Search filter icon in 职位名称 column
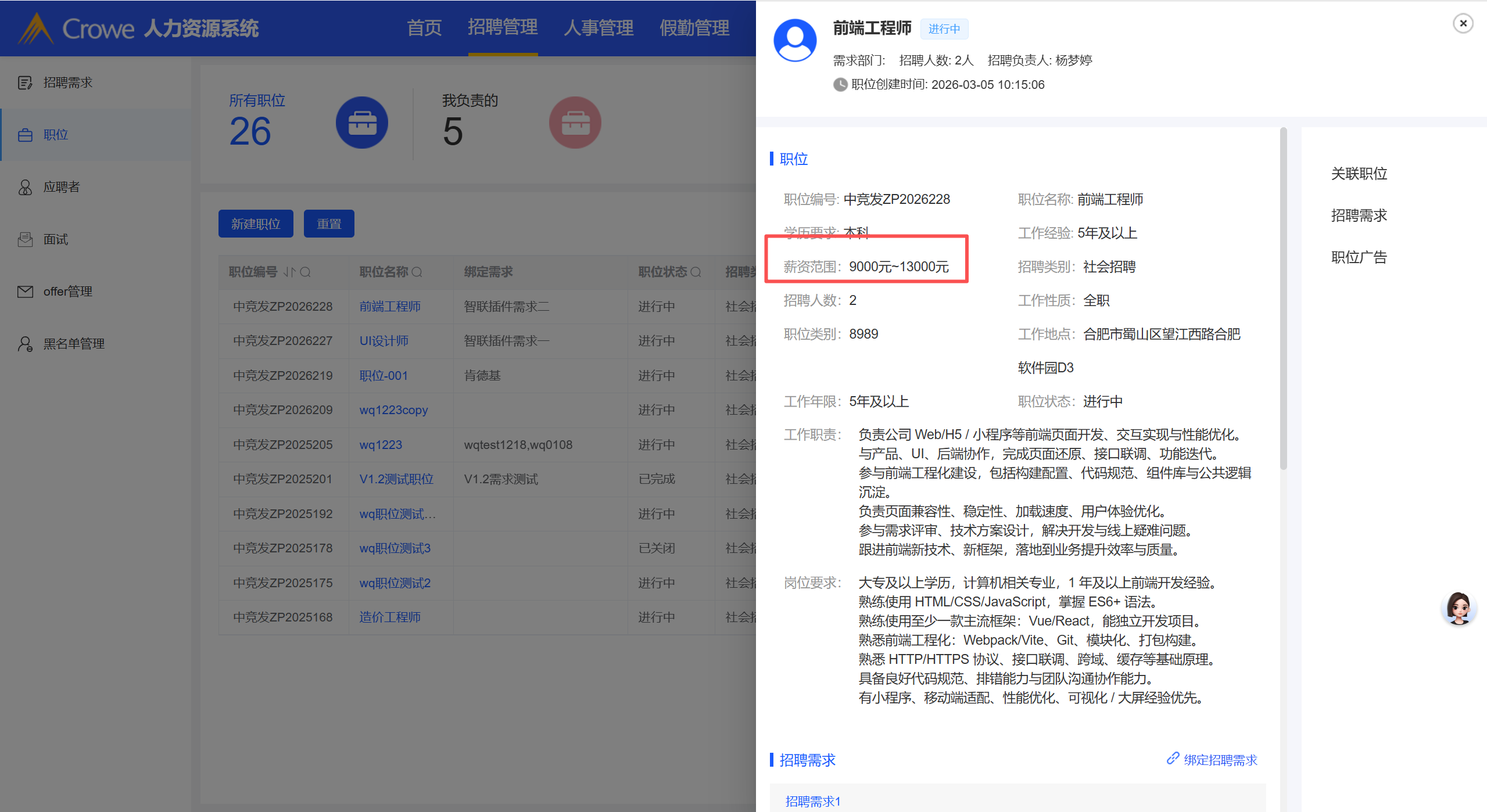Image resolution: width=1487 pixels, height=812 pixels. point(417,272)
